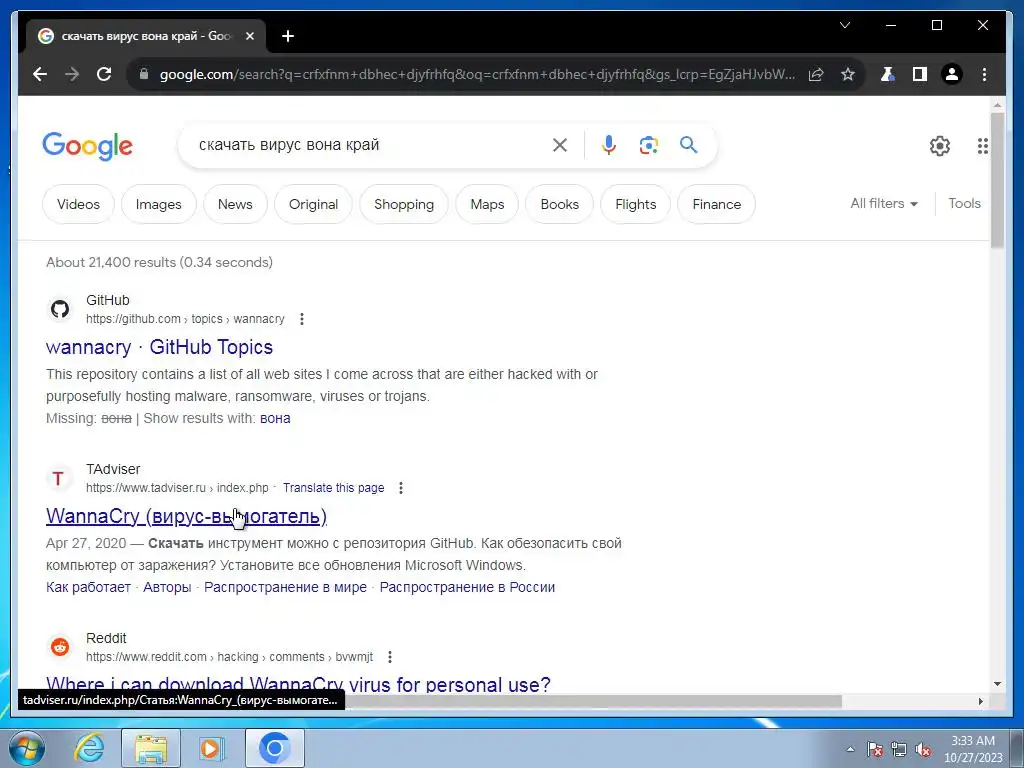Screen dimensions: 1024x768
Task: Select the Flights filter
Action: (x=635, y=204)
